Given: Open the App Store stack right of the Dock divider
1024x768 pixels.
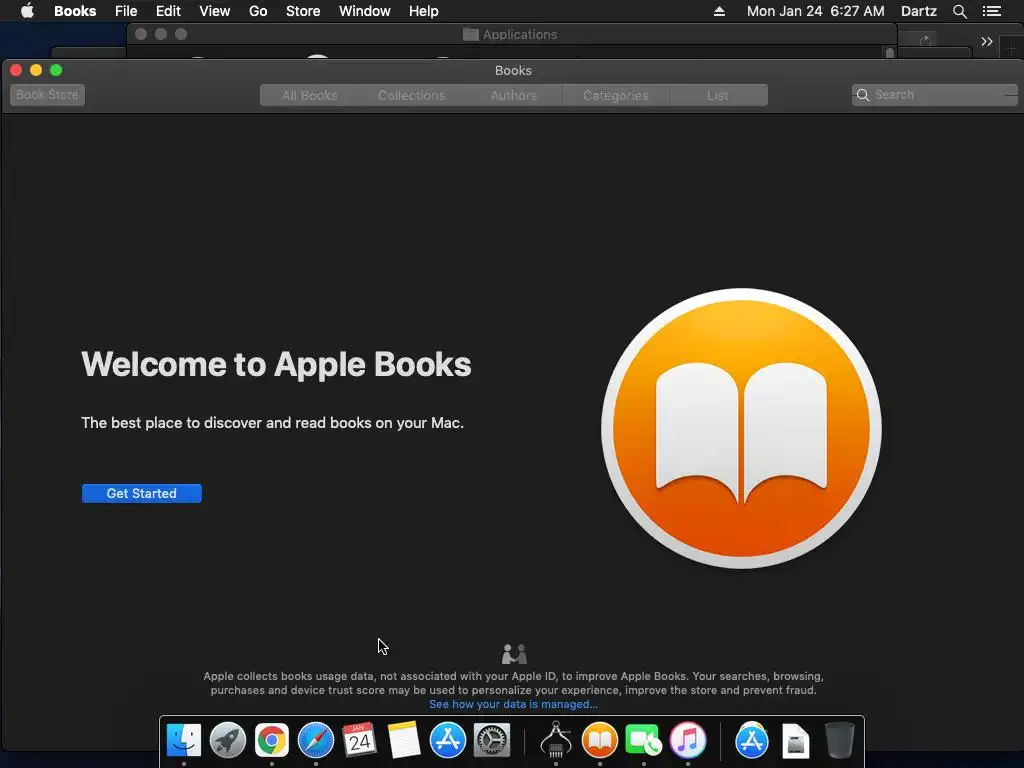Looking at the screenshot, I should pyautogui.click(x=752, y=741).
